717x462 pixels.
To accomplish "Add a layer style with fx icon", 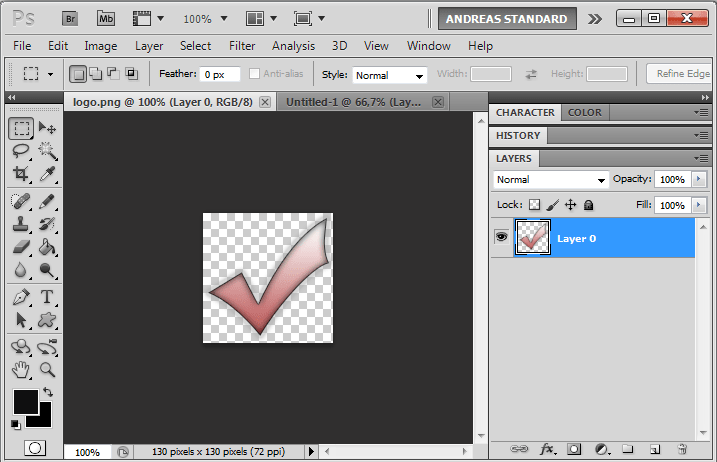I will (x=547, y=449).
